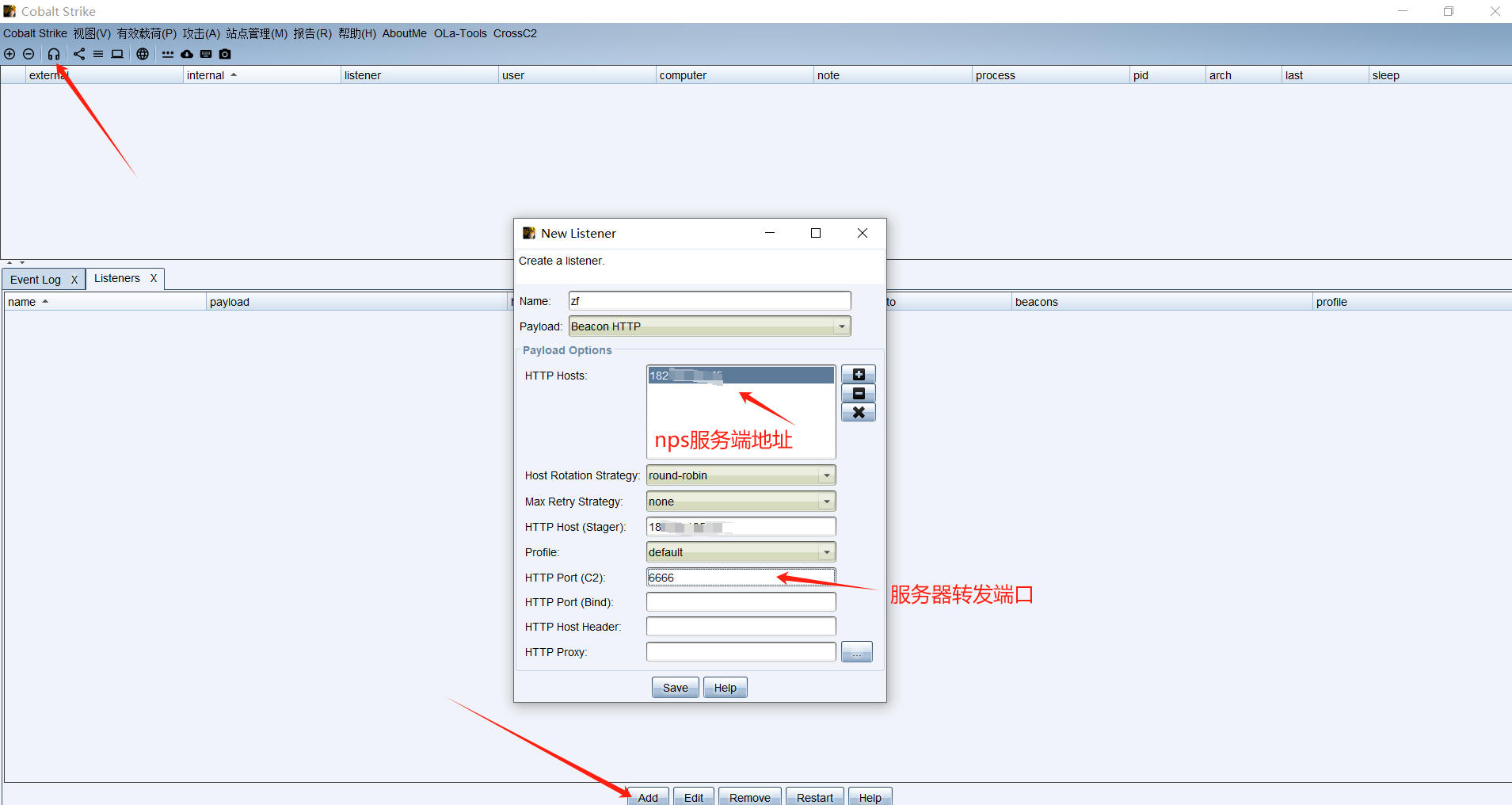The width and height of the screenshot is (1512, 805).
Task: Select the 182 entry in HTTP Hosts
Action: [741, 376]
